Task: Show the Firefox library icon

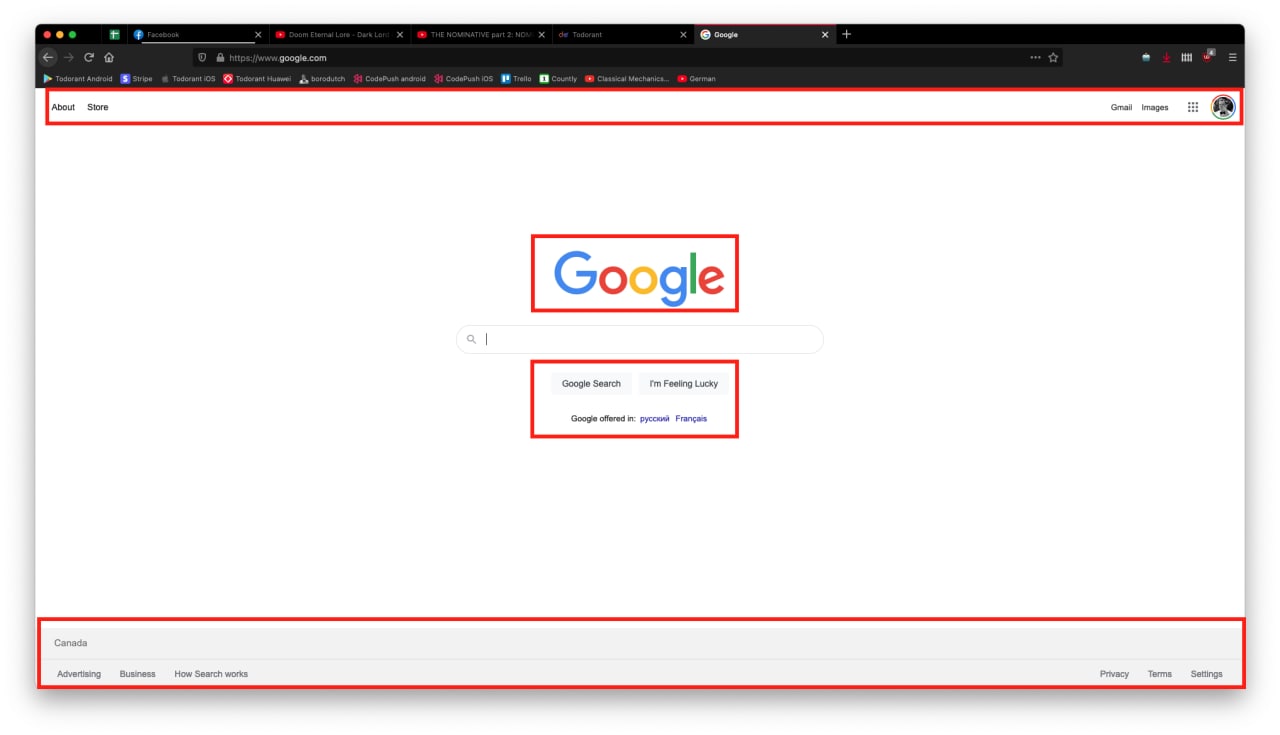Action: coord(1186,57)
